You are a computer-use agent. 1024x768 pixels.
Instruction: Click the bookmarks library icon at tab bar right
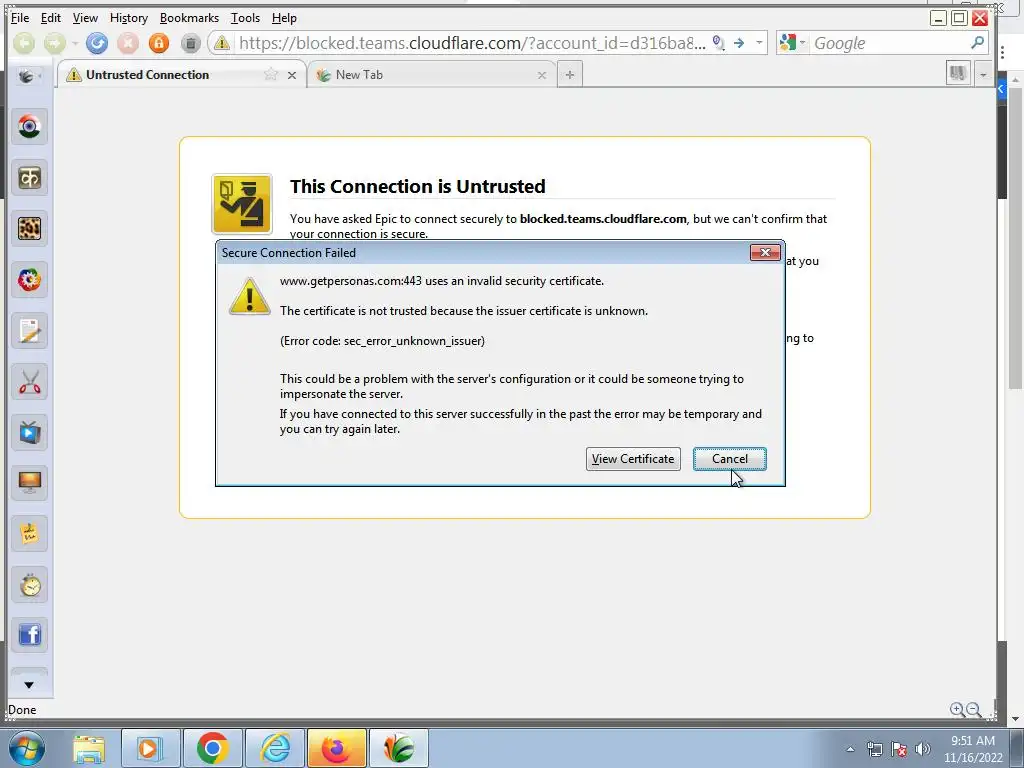tap(958, 73)
